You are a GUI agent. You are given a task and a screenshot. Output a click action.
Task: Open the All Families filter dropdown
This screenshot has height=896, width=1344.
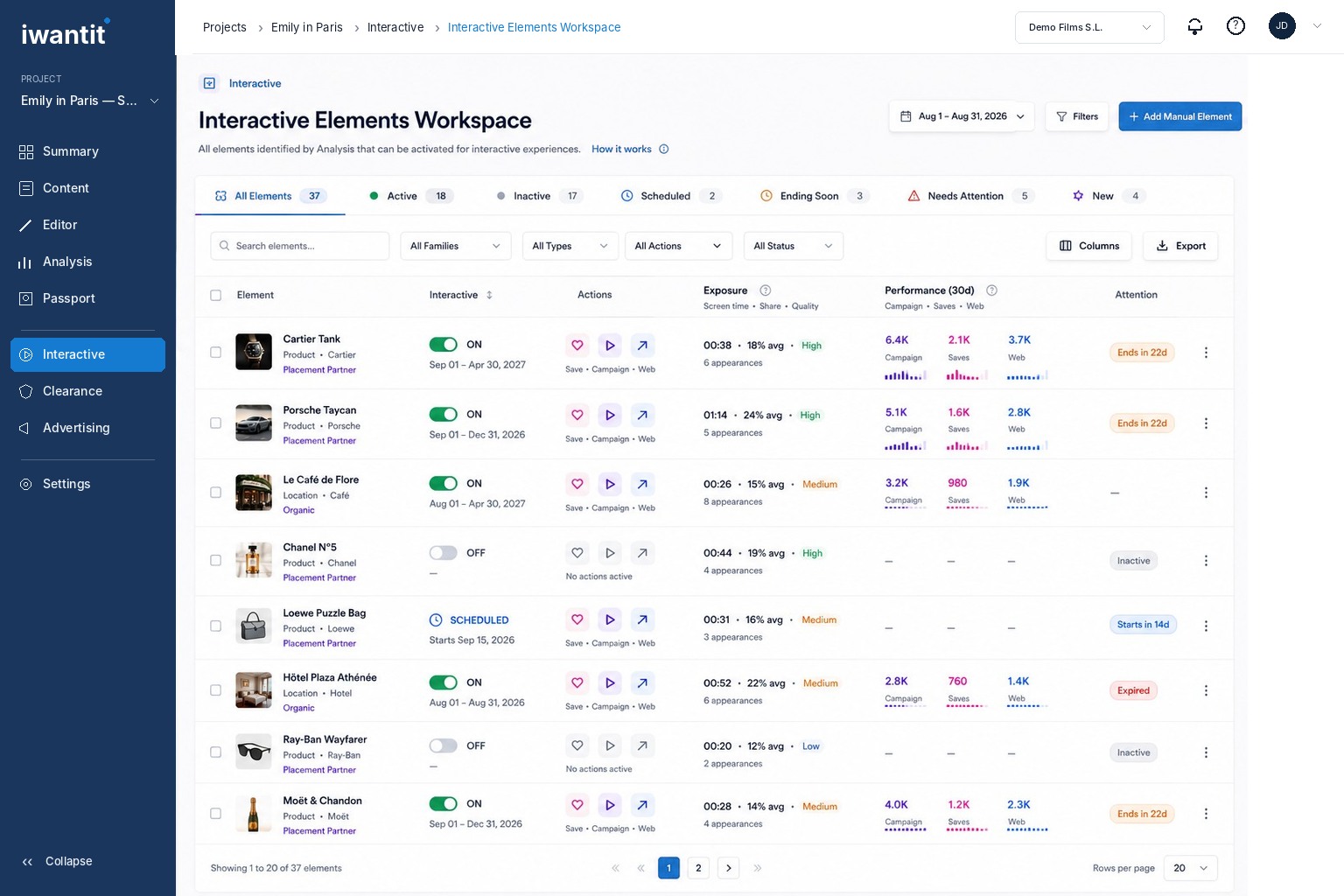tap(456, 246)
